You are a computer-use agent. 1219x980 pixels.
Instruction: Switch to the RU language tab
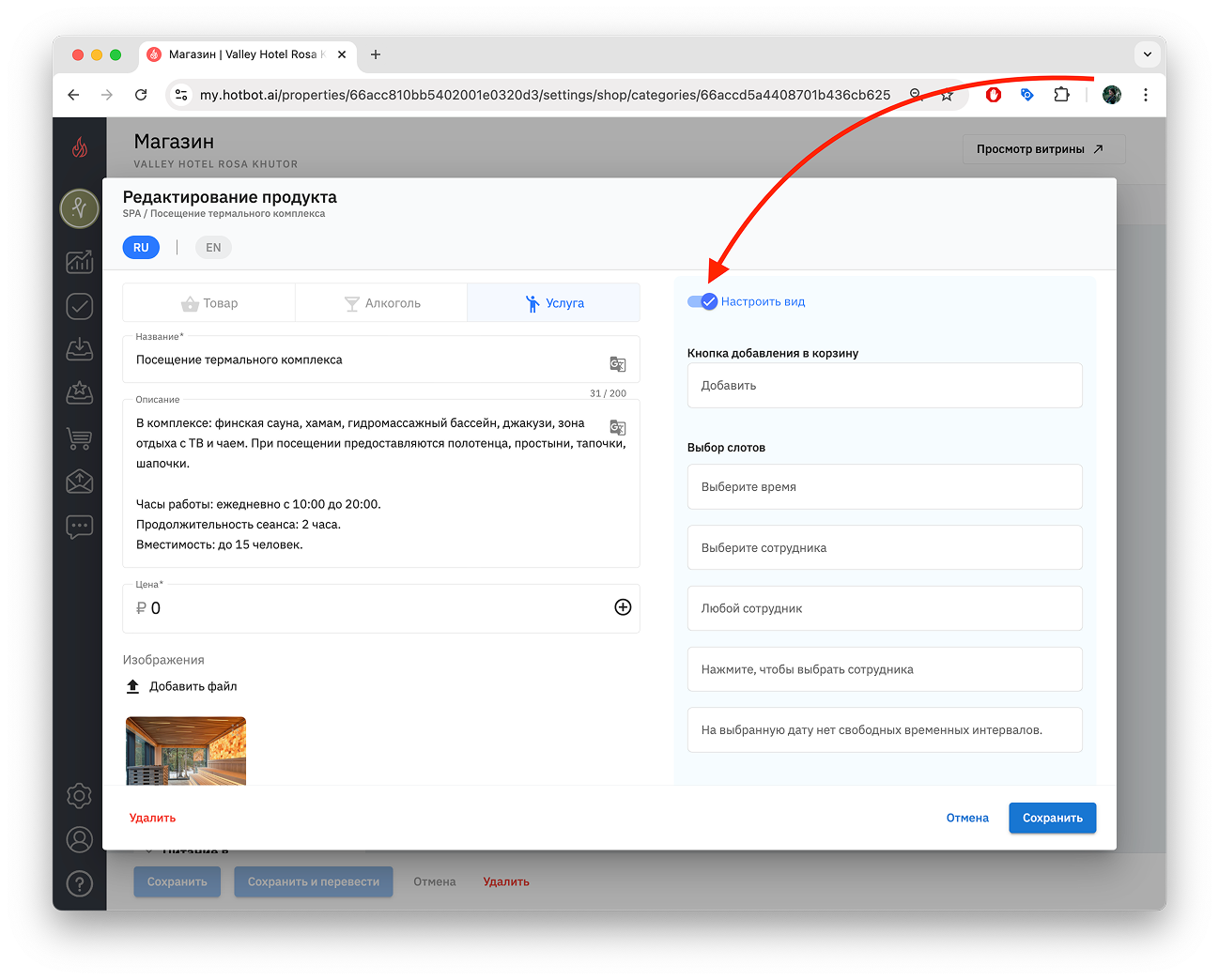click(141, 248)
